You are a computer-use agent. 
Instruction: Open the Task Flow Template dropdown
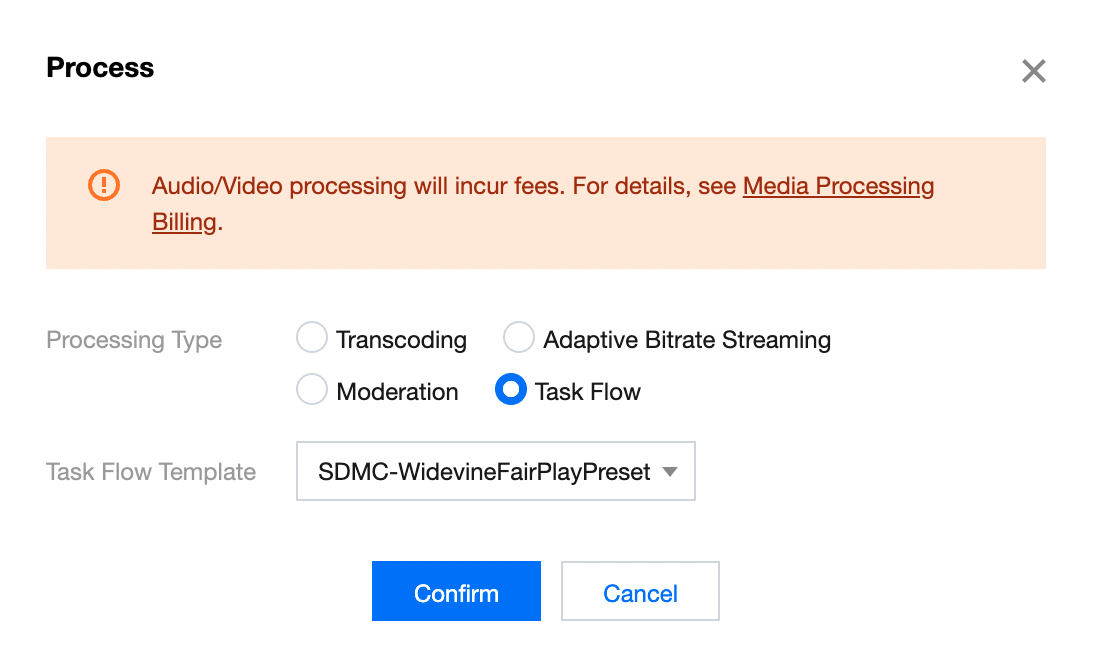[495, 471]
